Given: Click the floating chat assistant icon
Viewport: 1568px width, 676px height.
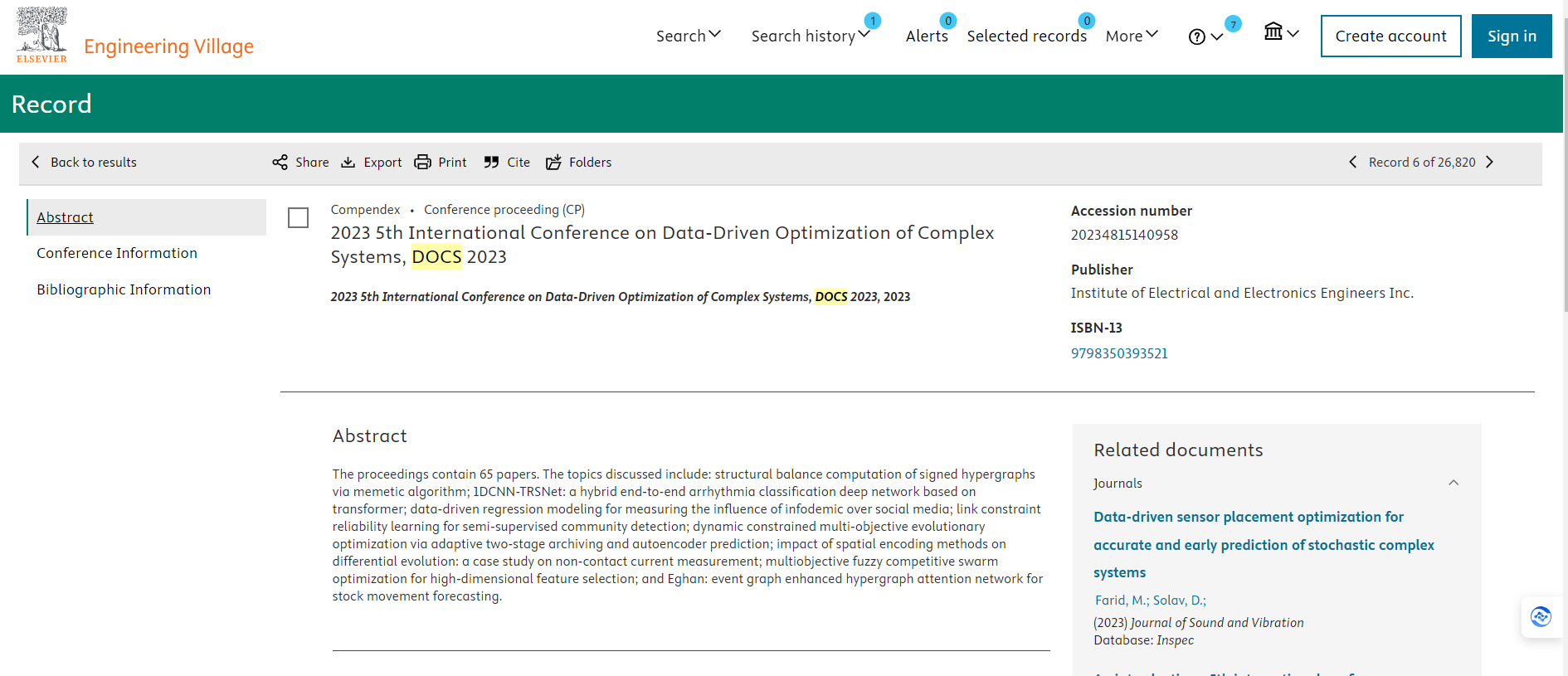Looking at the screenshot, I should click(x=1541, y=617).
